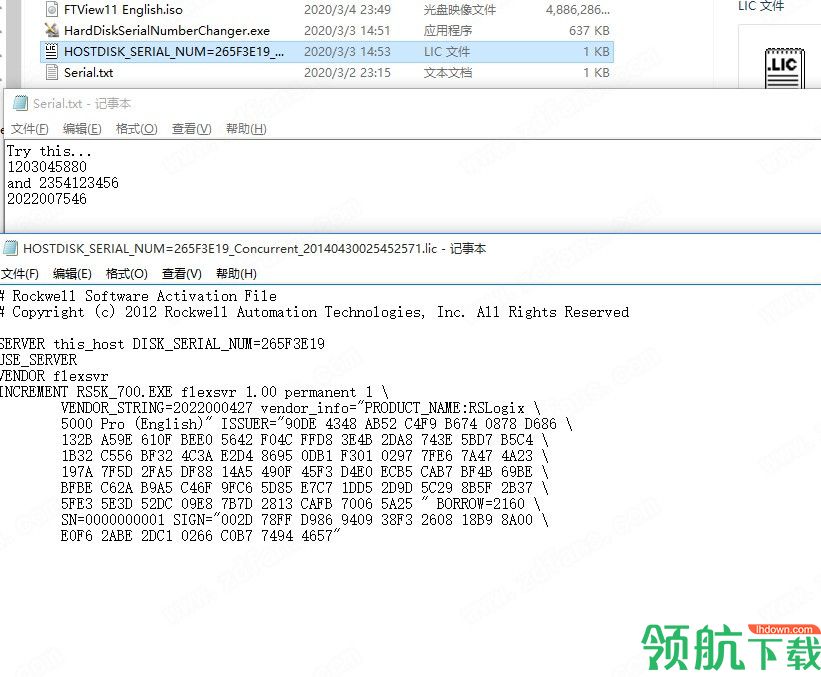The width and height of the screenshot is (821, 677).
Task: Click the serial 2022007546 in Serial.txt
Action: 47,198
